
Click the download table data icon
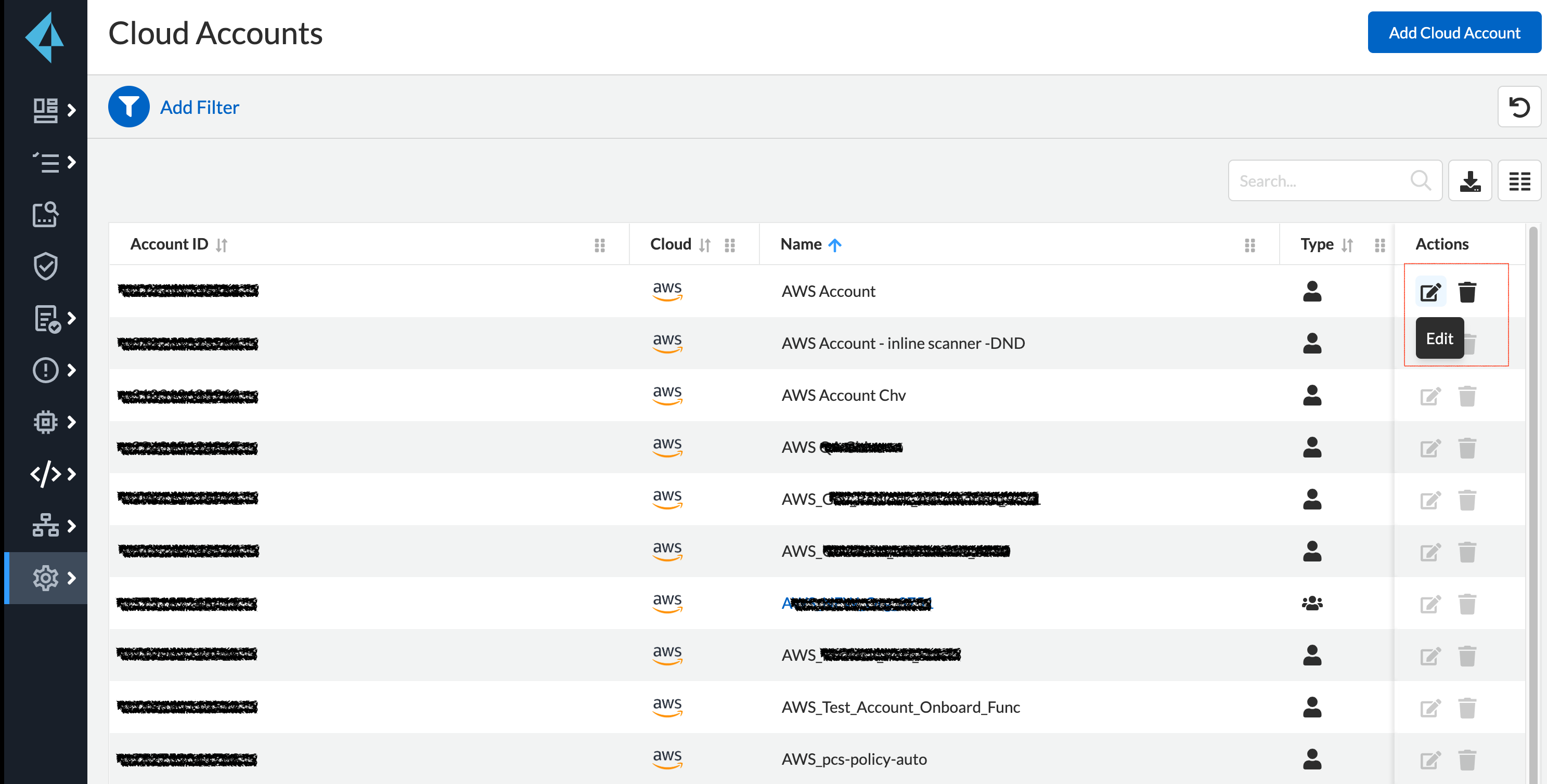[x=1469, y=181]
